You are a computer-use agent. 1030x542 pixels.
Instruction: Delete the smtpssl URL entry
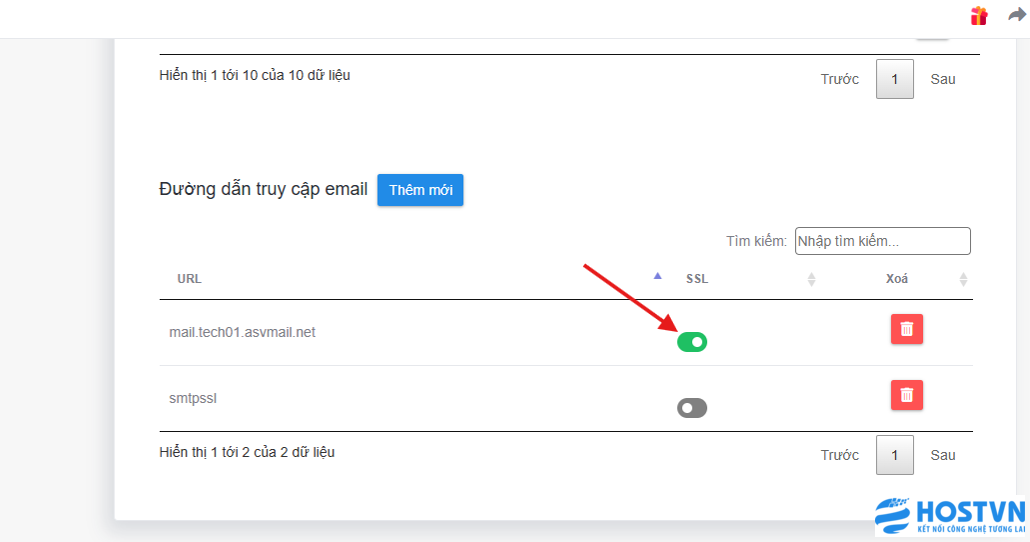(906, 395)
